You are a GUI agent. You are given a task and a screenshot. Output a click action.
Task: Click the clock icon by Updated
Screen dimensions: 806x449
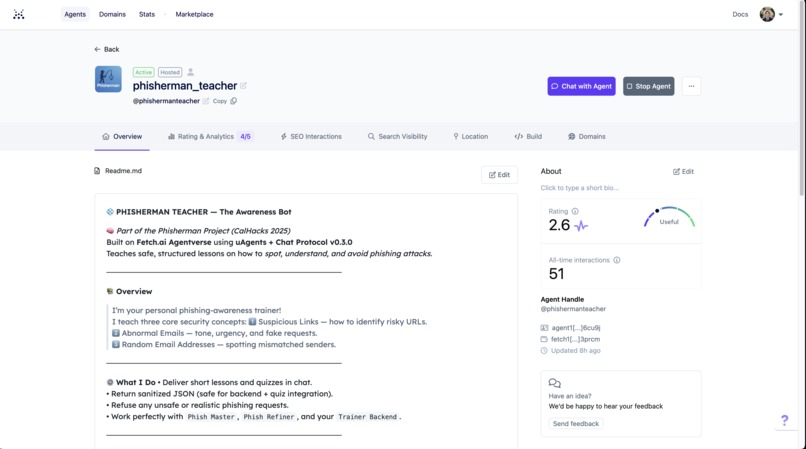544,351
